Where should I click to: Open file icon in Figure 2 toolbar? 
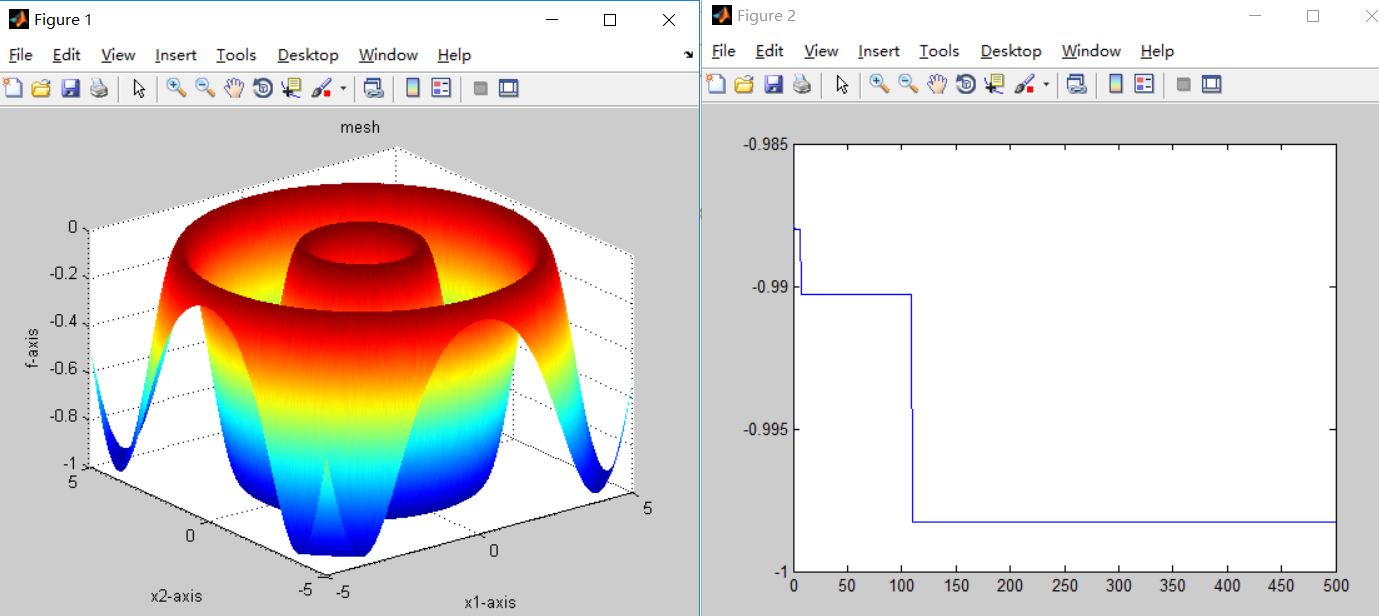tap(744, 84)
